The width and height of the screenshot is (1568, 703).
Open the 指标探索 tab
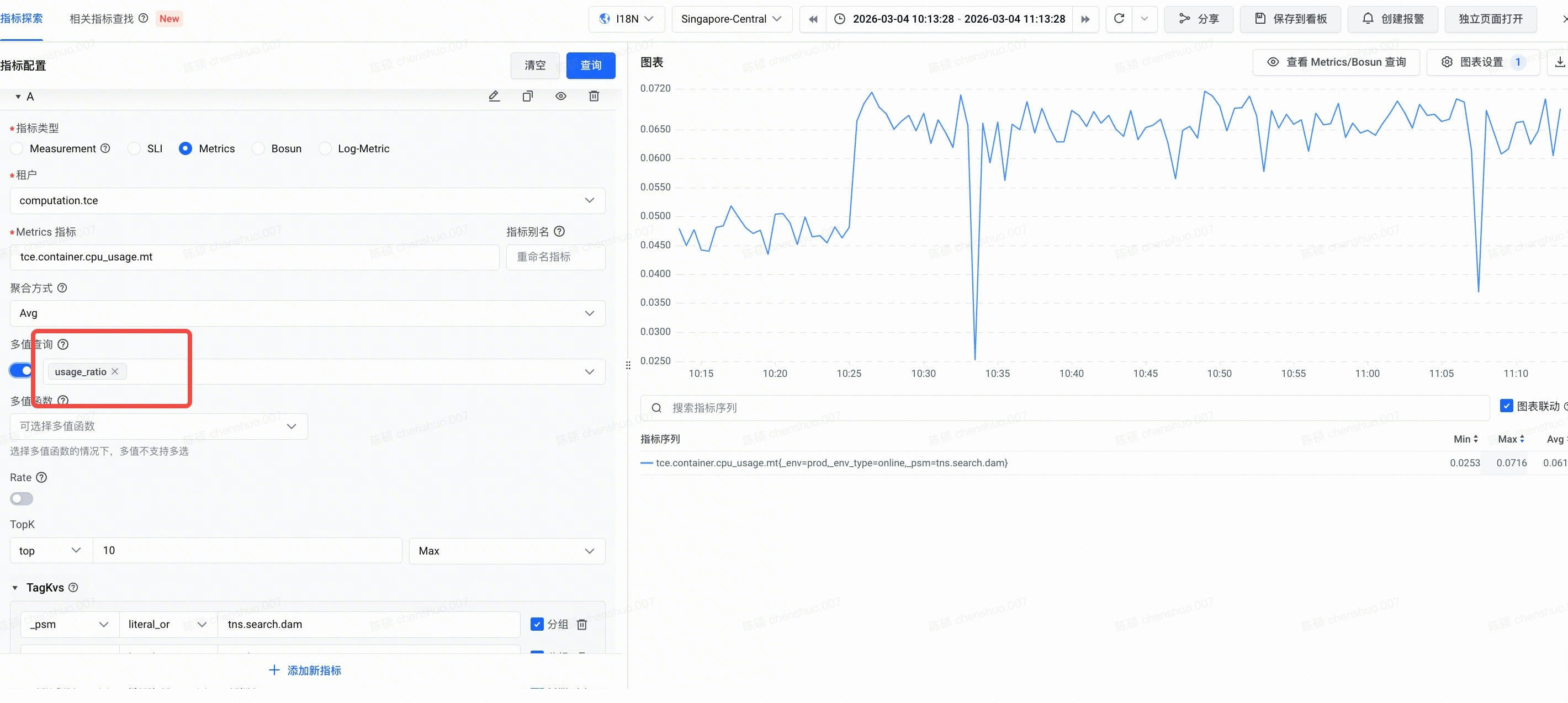click(22, 19)
